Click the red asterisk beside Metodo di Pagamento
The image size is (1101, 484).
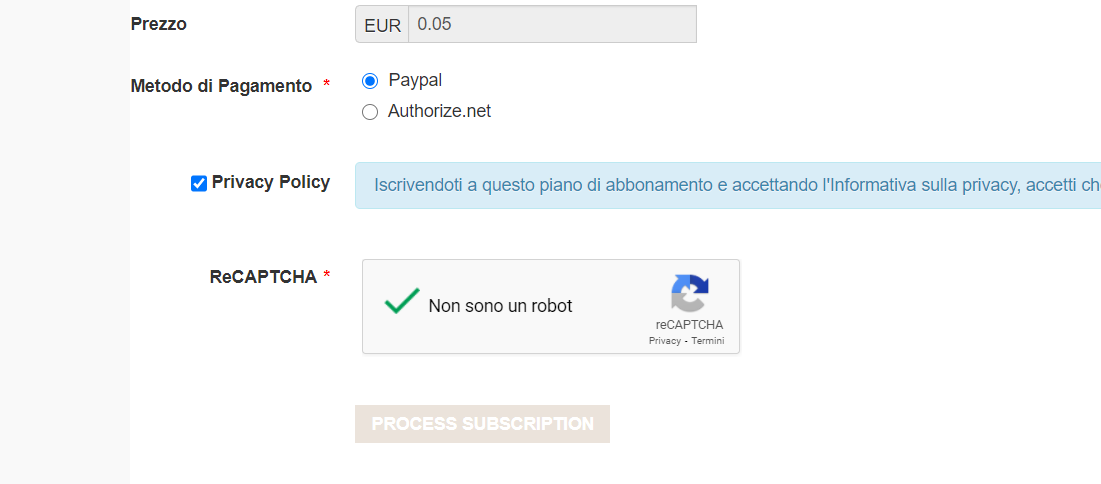click(x=327, y=84)
